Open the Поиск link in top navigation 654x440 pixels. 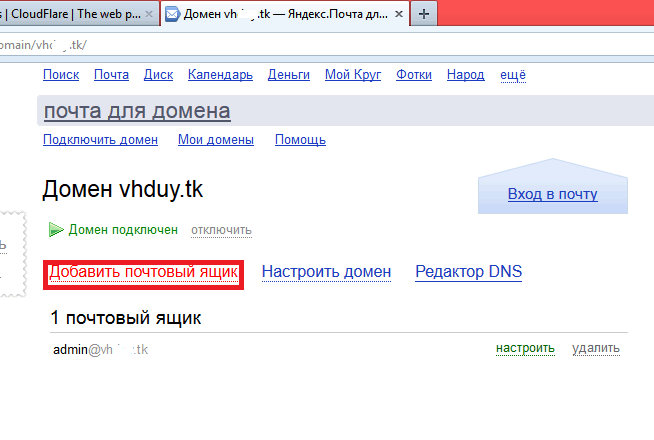tap(61, 75)
